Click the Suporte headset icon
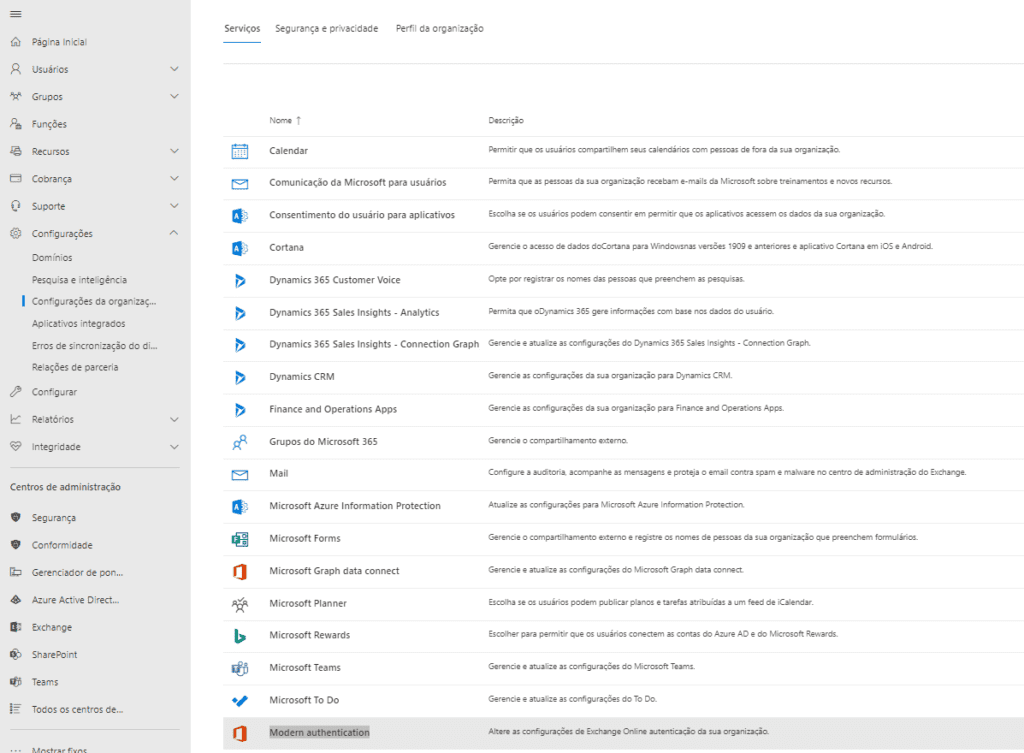 16,206
